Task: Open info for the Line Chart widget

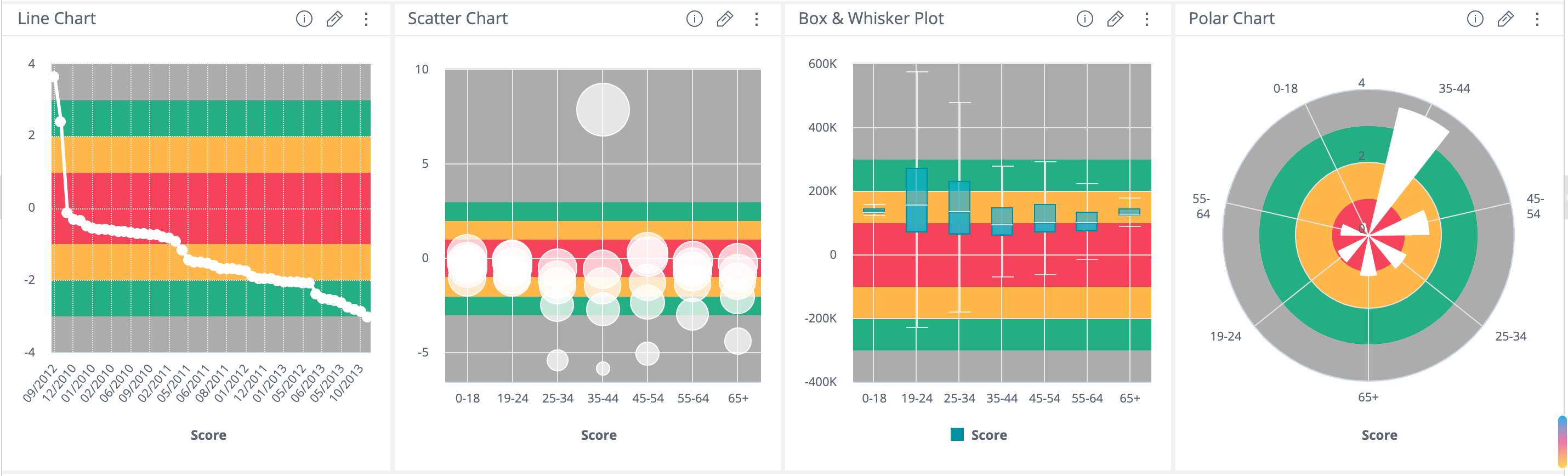Action: pyautogui.click(x=304, y=19)
